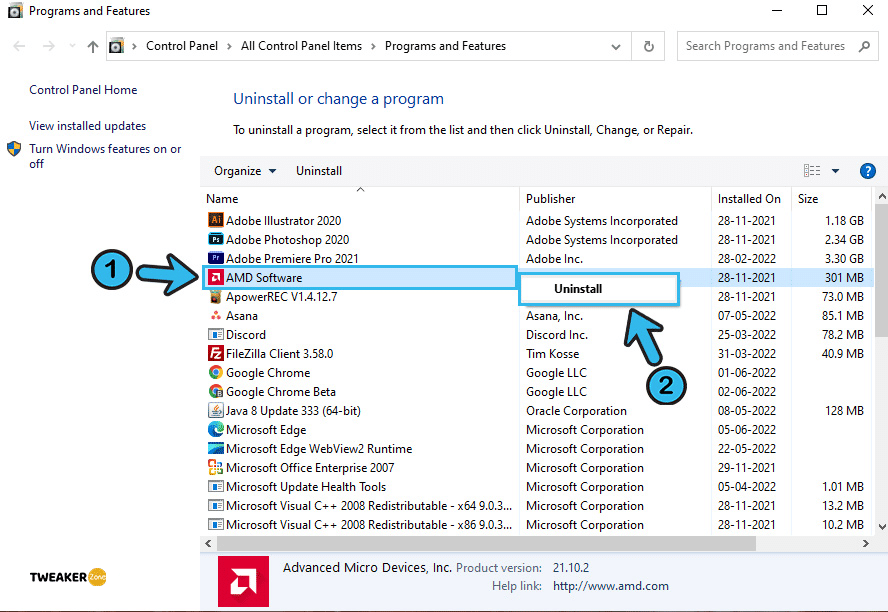Click the Microsoft Edge icon
888x612 pixels.
216,429
